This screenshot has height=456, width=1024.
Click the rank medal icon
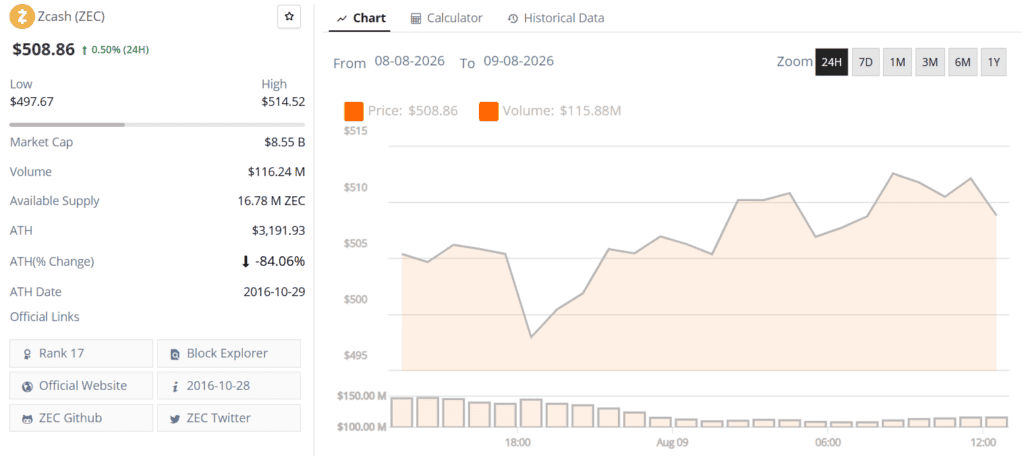27,354
